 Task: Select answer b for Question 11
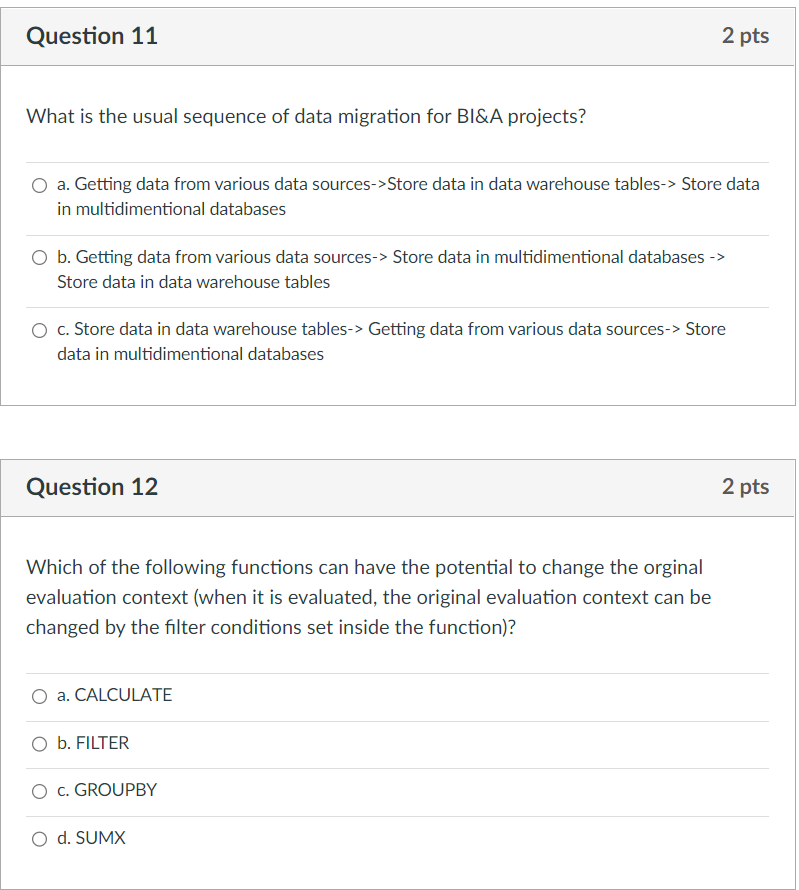click(38, 257)
